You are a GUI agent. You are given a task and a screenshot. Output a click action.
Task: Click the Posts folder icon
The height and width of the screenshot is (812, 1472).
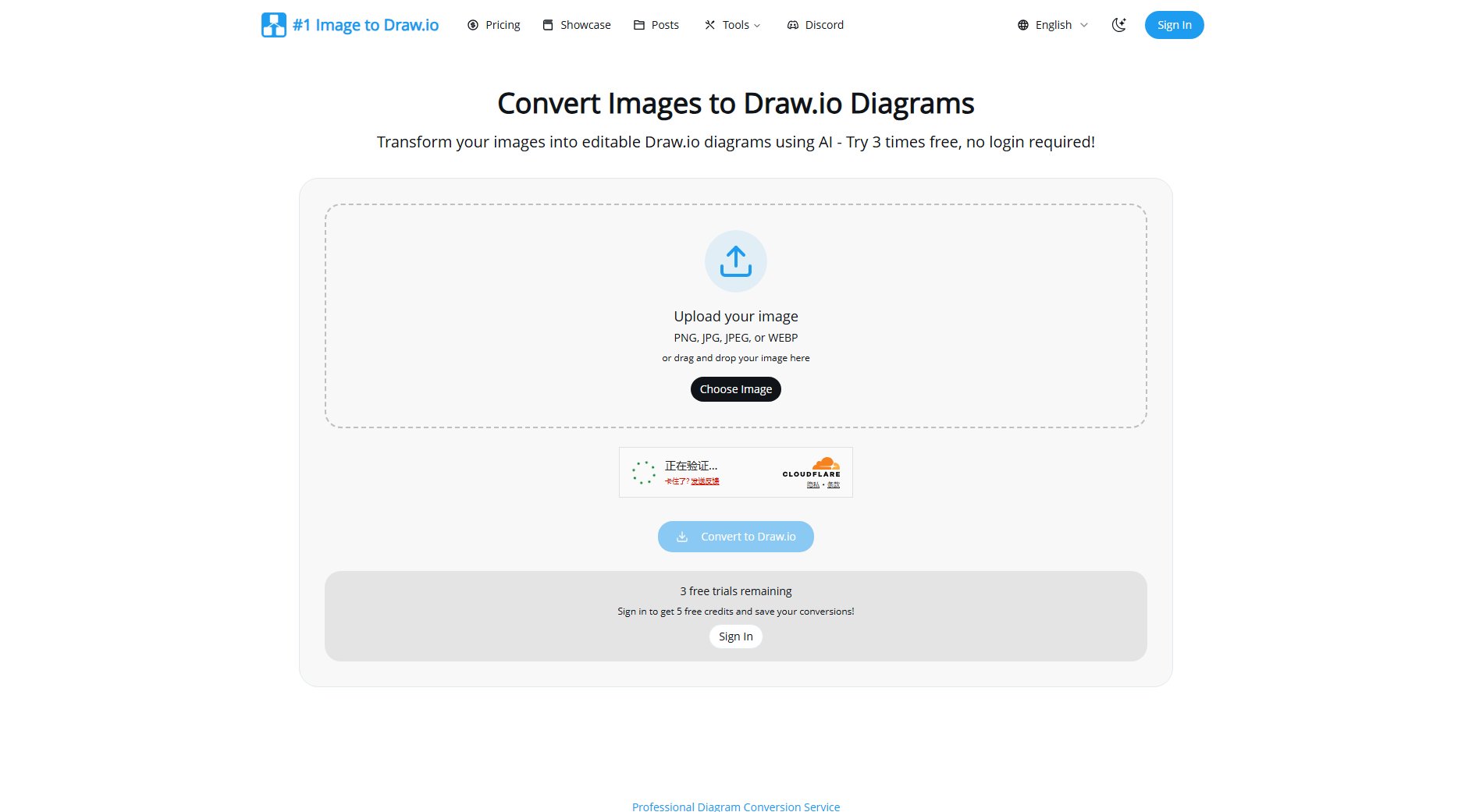(639, 25)
